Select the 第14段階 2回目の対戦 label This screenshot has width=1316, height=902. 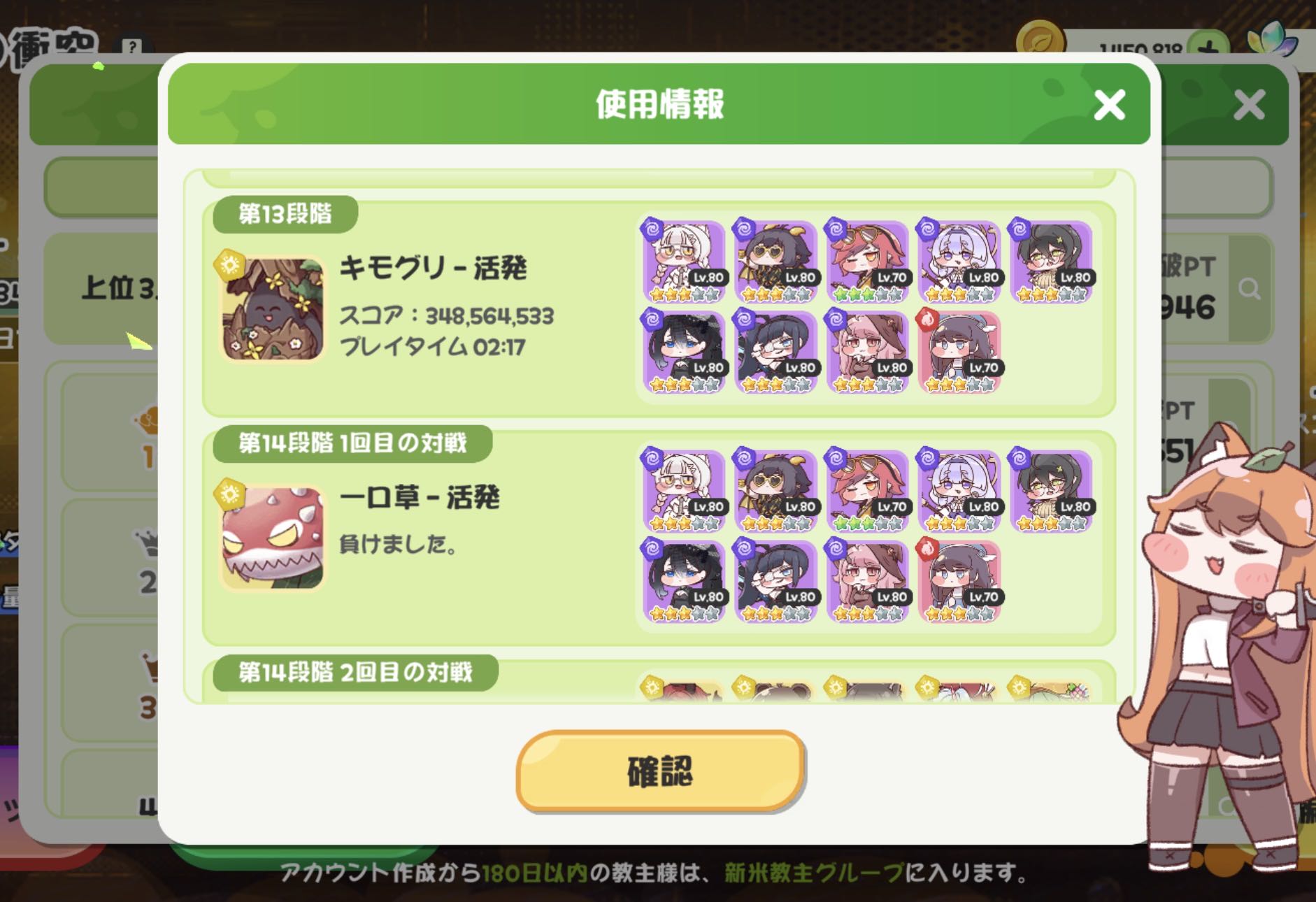pos(355,672)
